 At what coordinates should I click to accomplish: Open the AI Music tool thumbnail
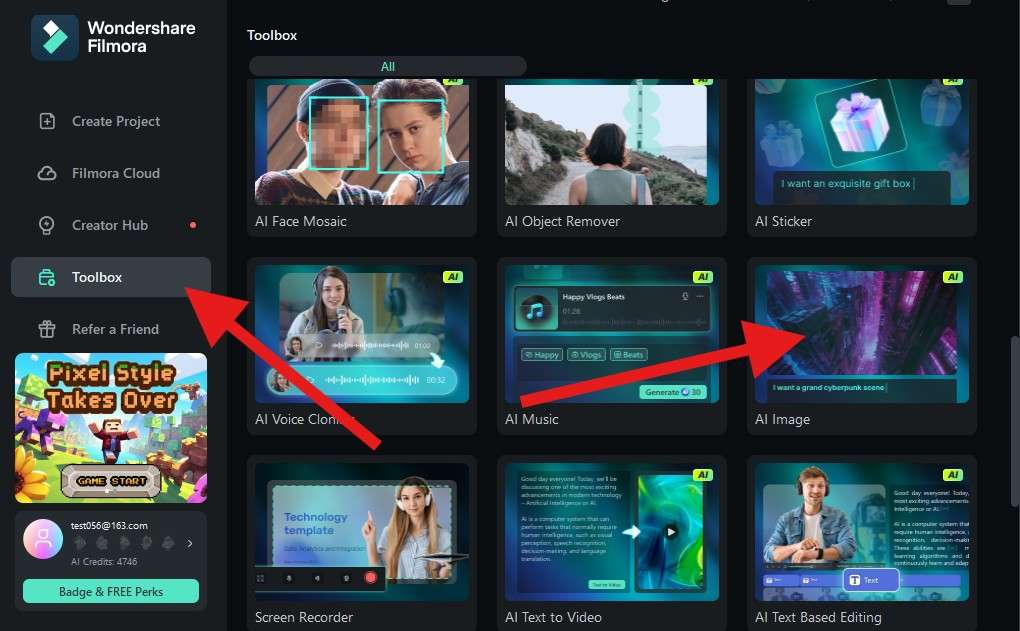(x=611, y=334)
